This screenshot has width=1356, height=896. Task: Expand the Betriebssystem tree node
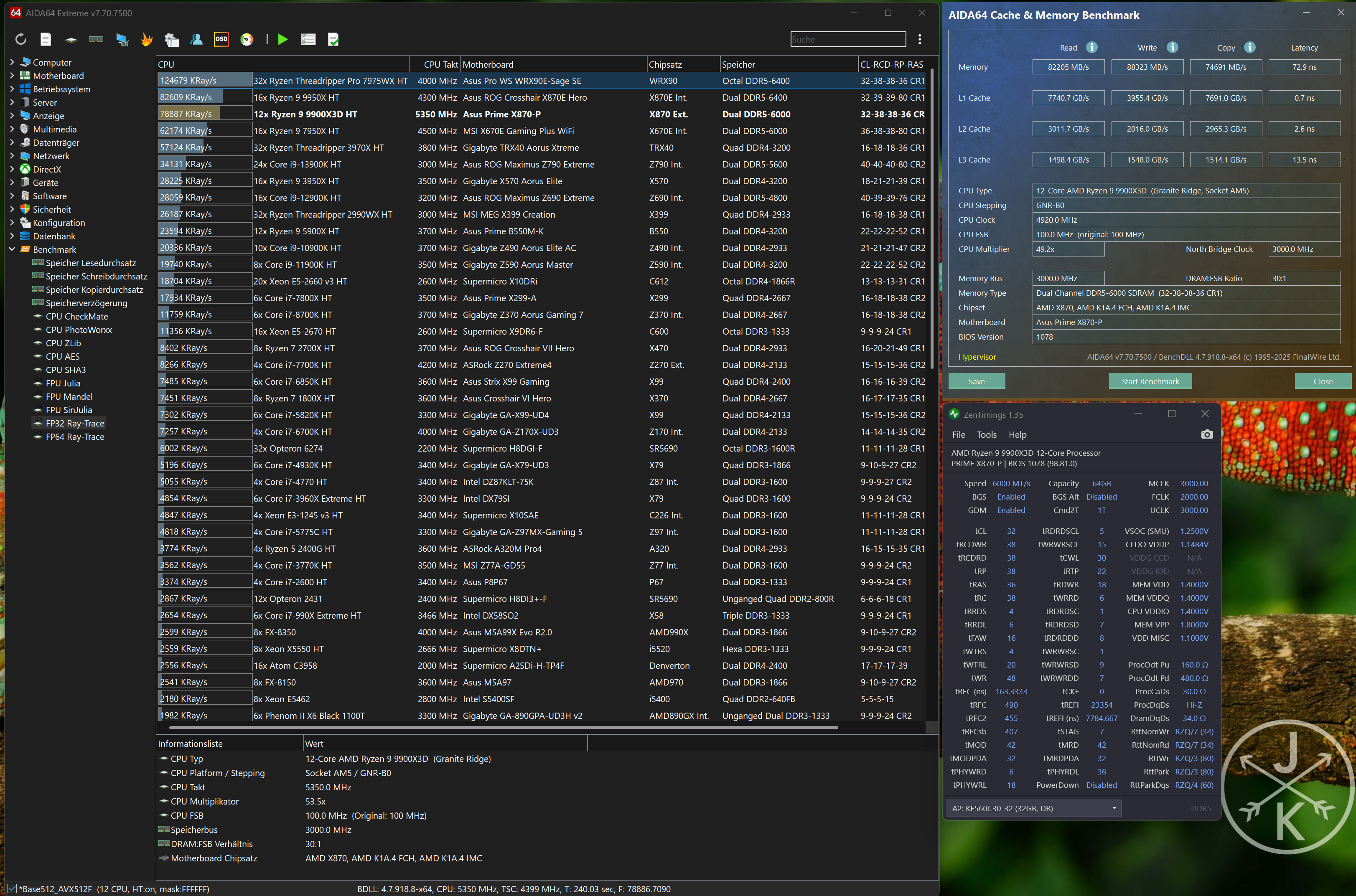12,89
